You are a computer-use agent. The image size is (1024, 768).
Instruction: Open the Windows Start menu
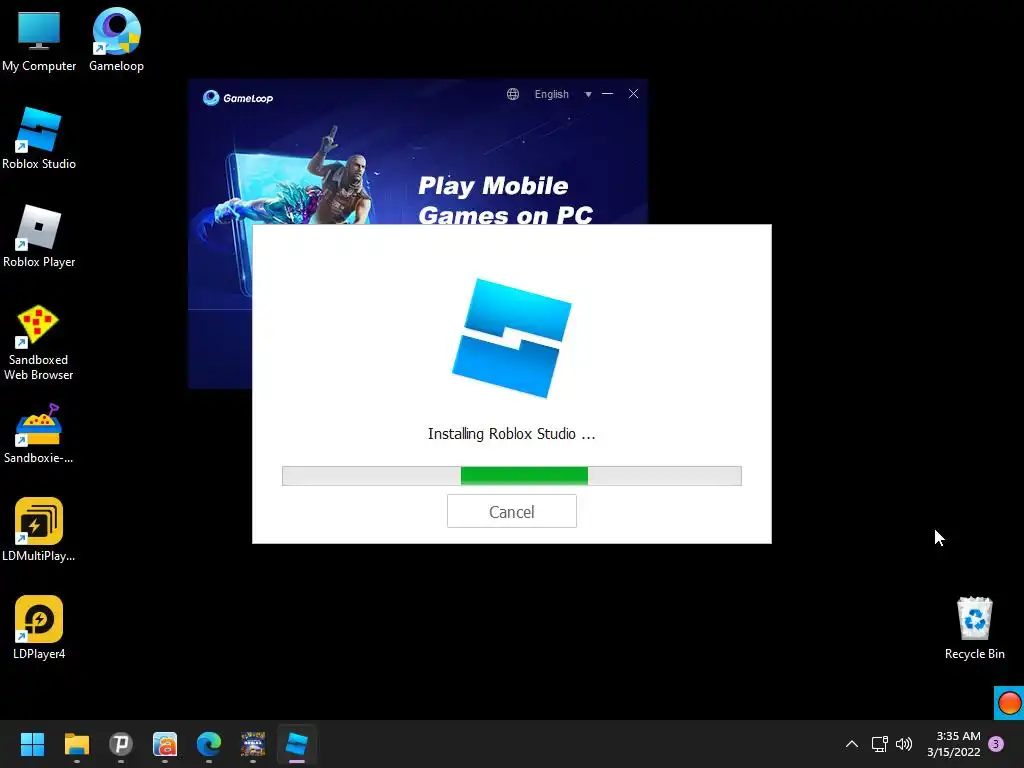pos(32,744)
